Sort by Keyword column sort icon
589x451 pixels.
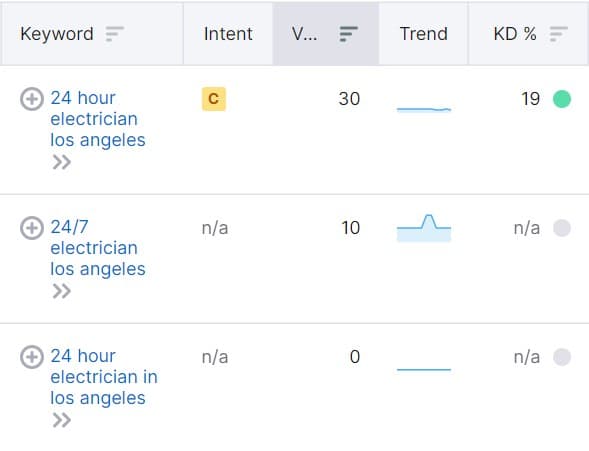(115, 34)
